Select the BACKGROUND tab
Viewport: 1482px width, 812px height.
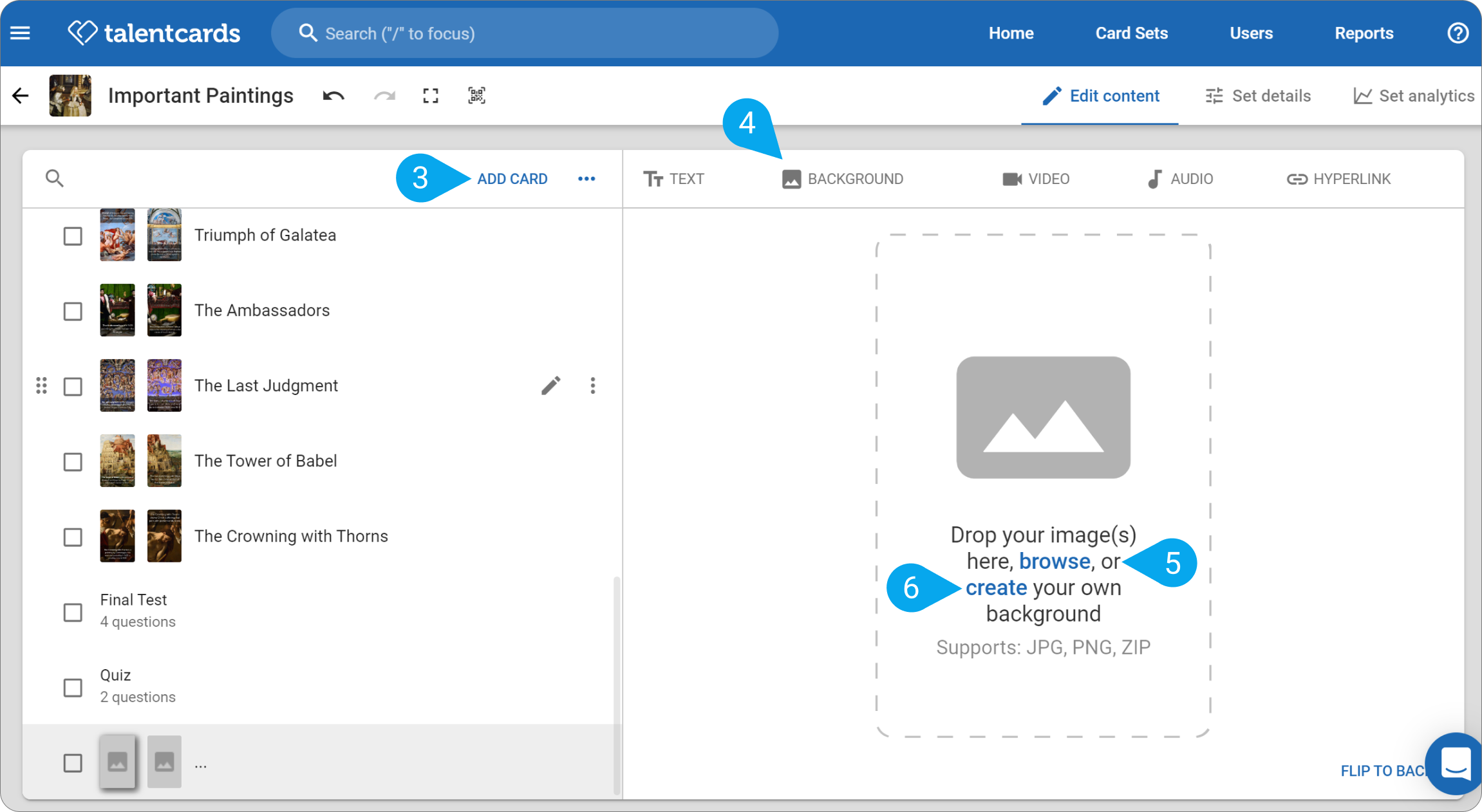click(x=843, y=179)
